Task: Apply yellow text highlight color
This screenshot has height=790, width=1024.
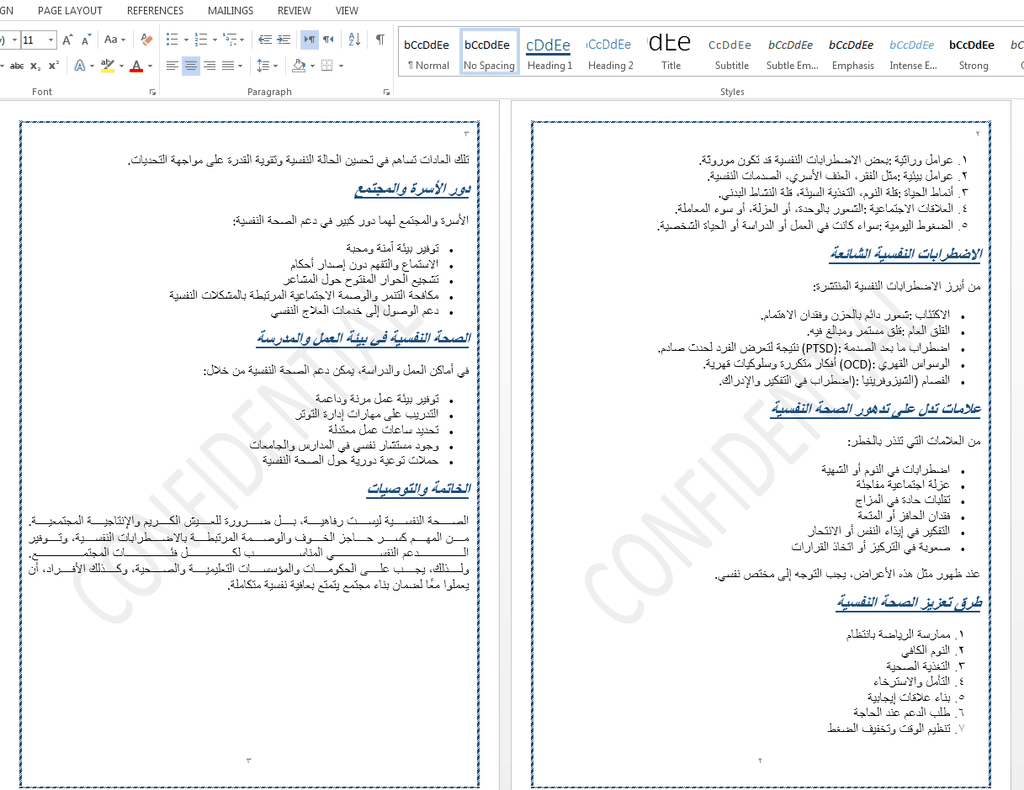Action: pos(108,65)
